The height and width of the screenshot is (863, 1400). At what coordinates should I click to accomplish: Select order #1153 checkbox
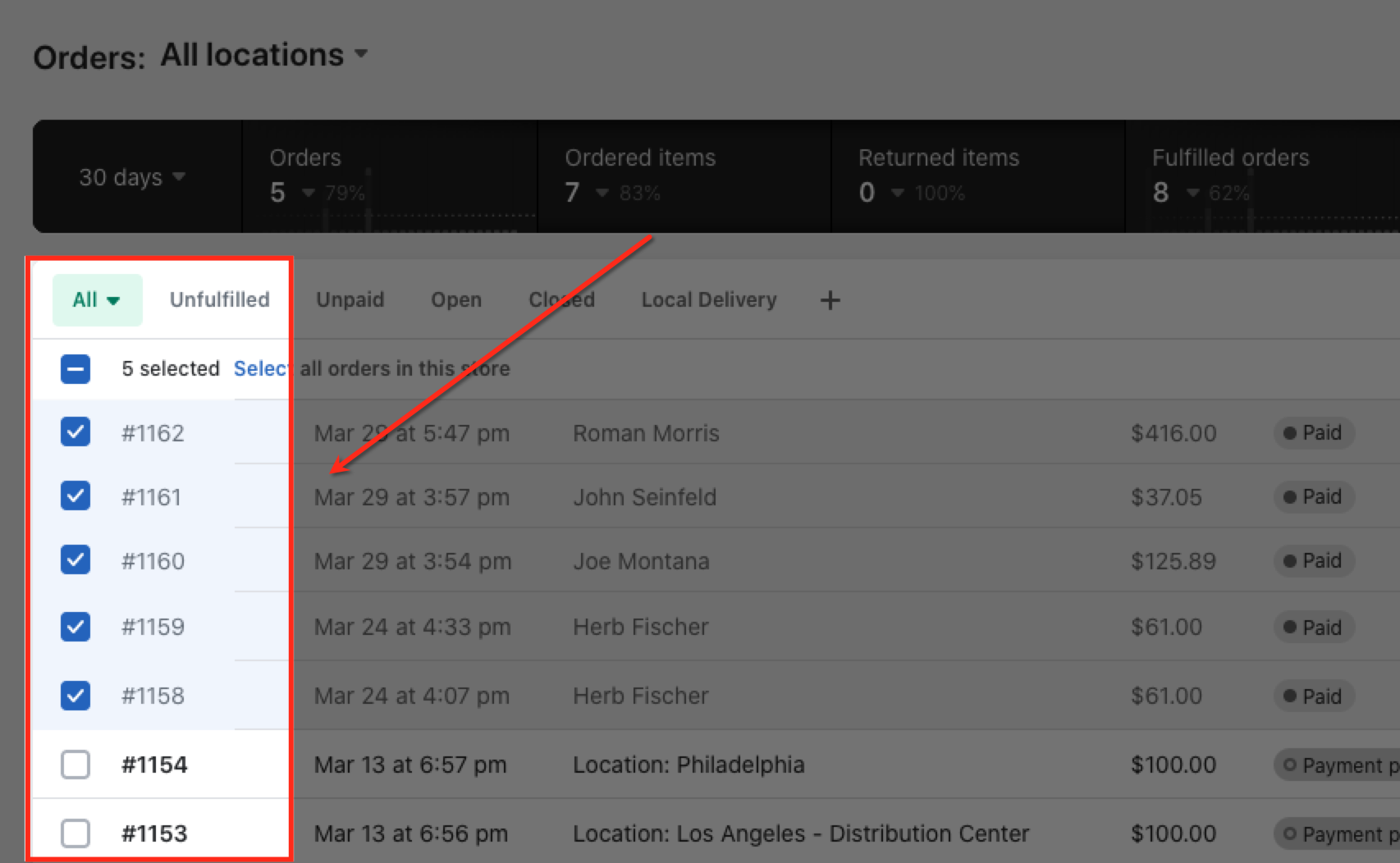pos(75,833)
